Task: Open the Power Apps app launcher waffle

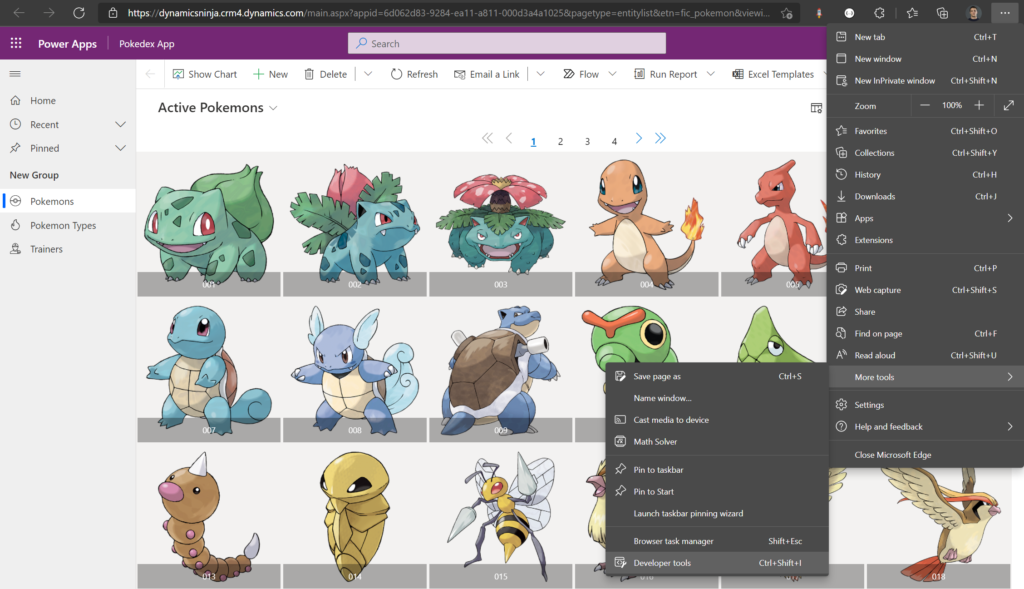Action: (16, 43)
